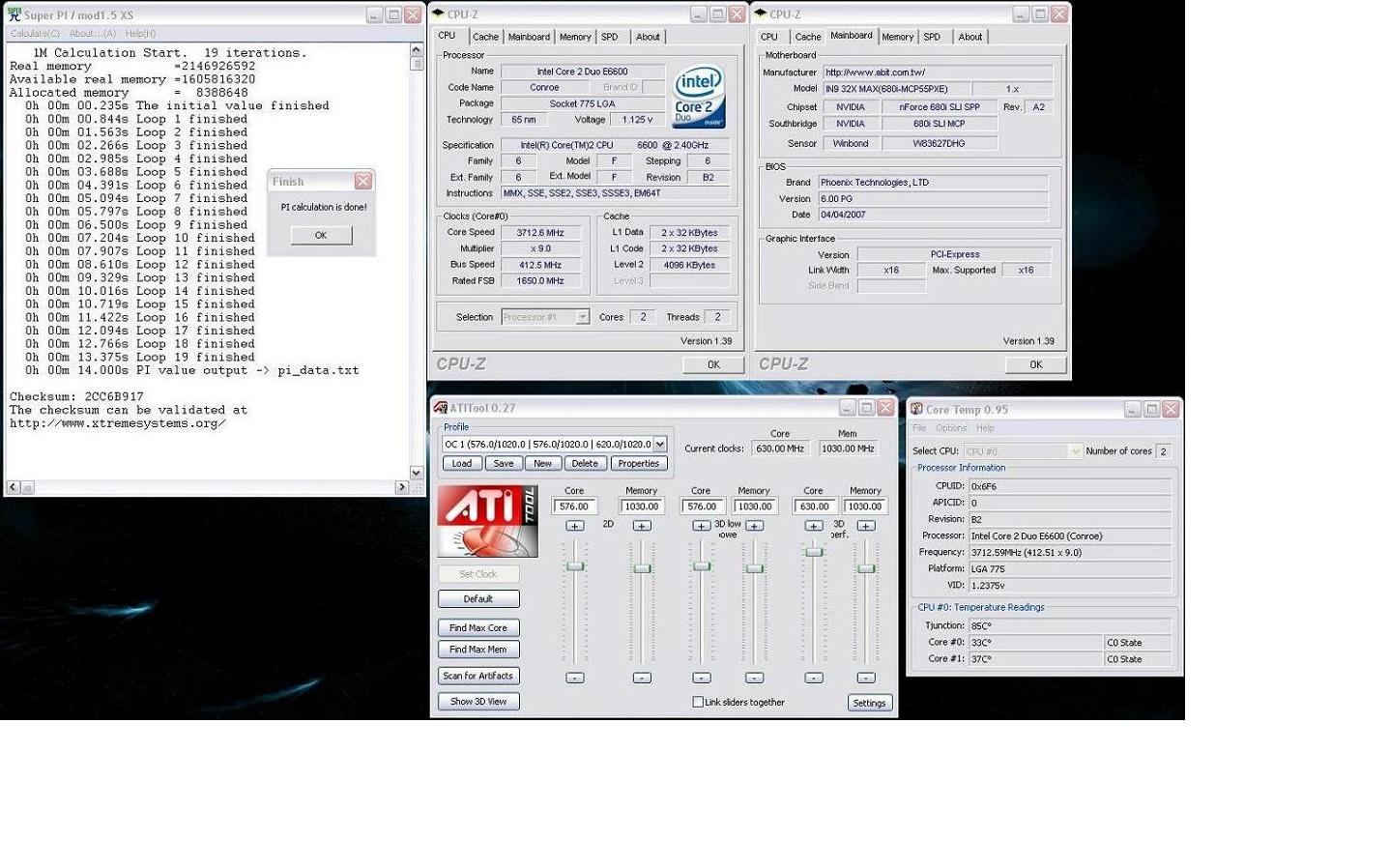Click the 2D Core 576.00 input field
1389x868 pixels.
(574, 506)
